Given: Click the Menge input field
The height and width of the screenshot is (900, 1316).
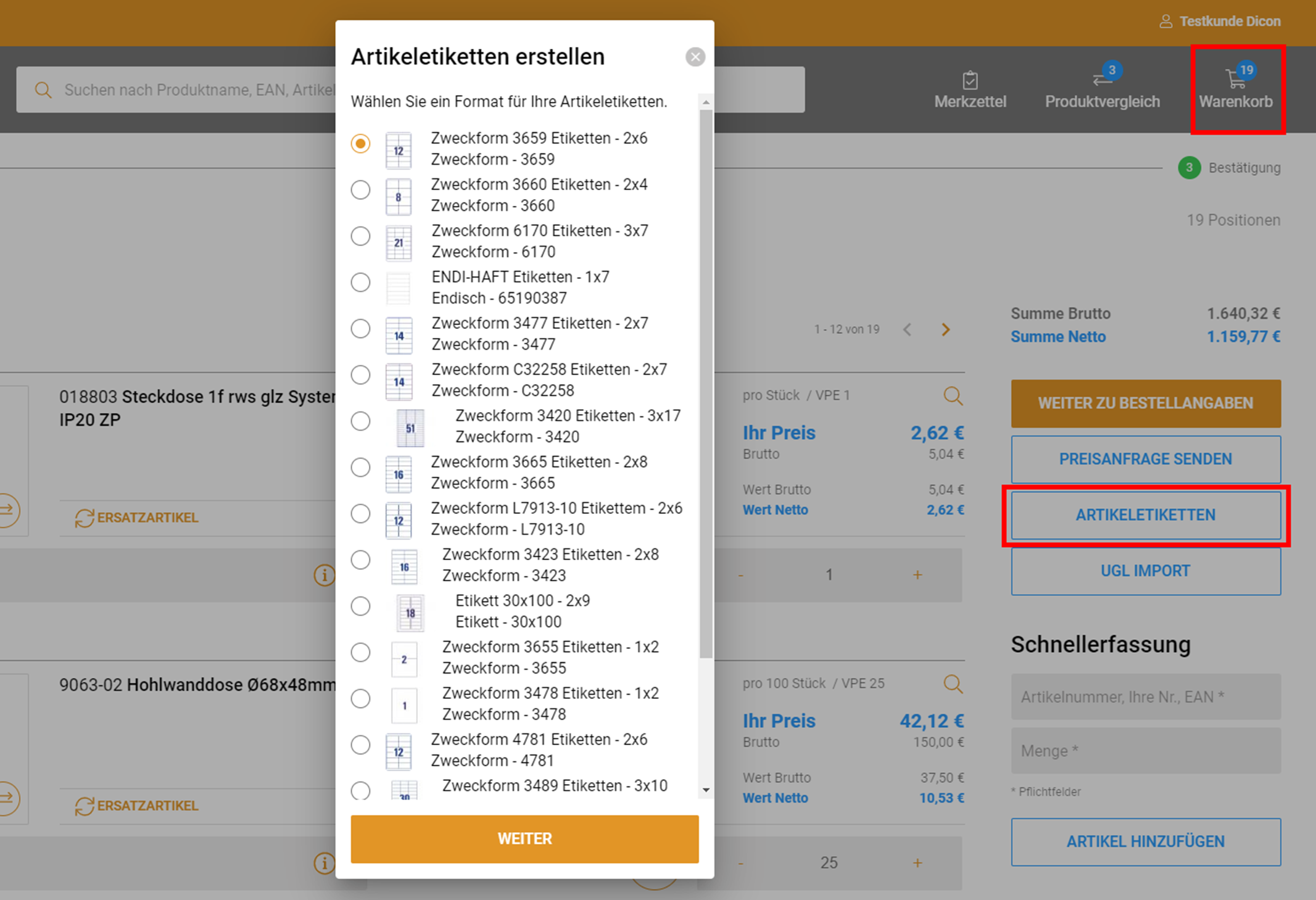Looking at the screenshot, I should click(x=1145, y=751).
